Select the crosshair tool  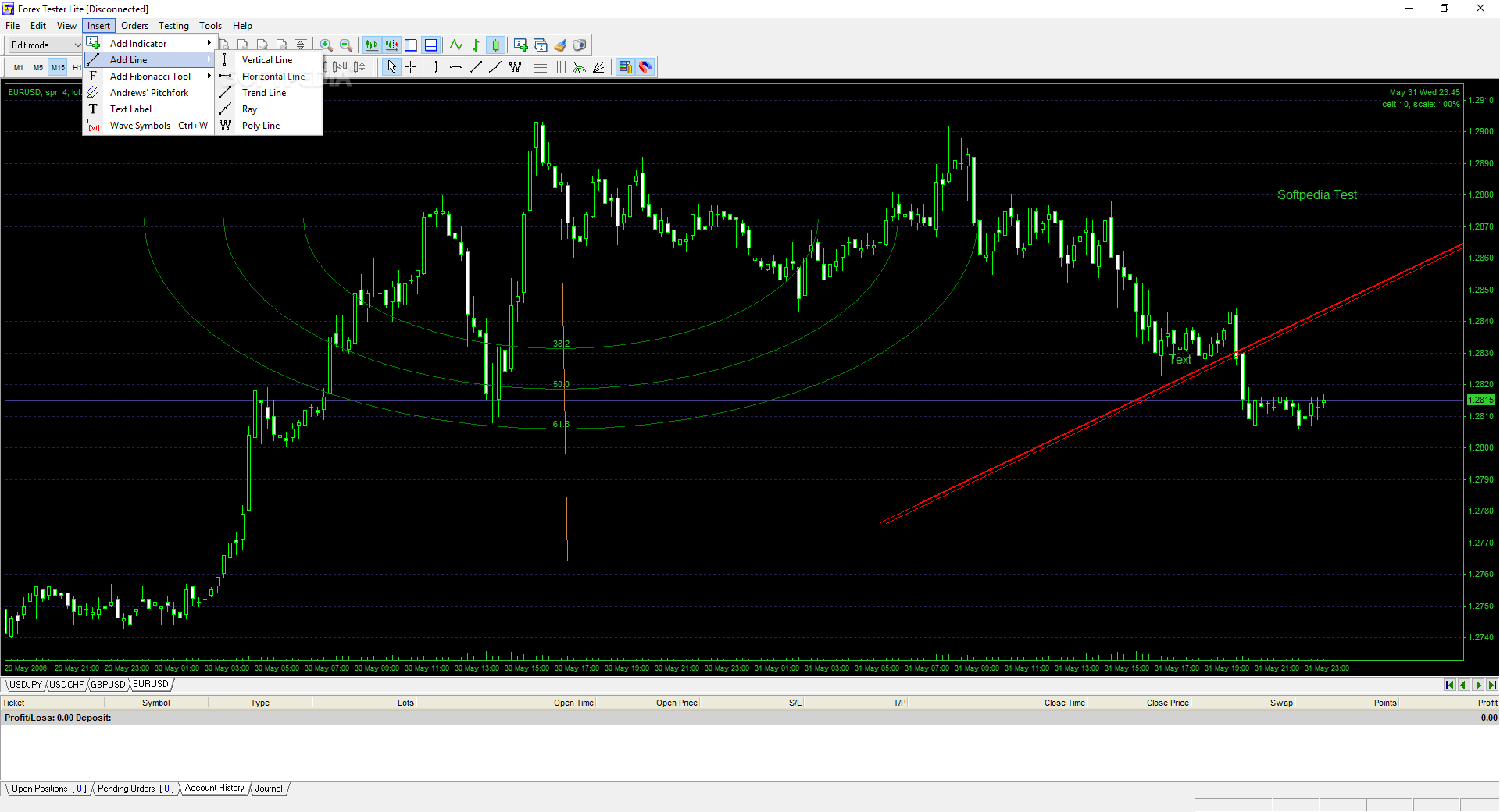411,67
